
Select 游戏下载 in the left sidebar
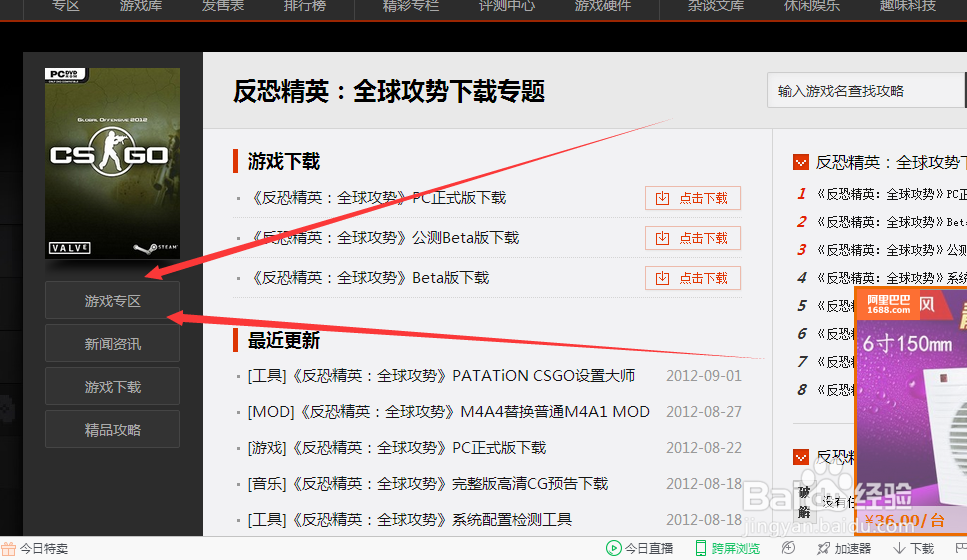pyautogui.click(x=112, y=386)
